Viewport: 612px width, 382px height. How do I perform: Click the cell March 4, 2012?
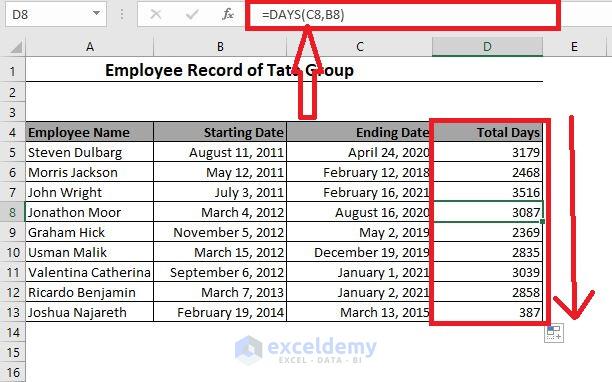click(220, 212)
